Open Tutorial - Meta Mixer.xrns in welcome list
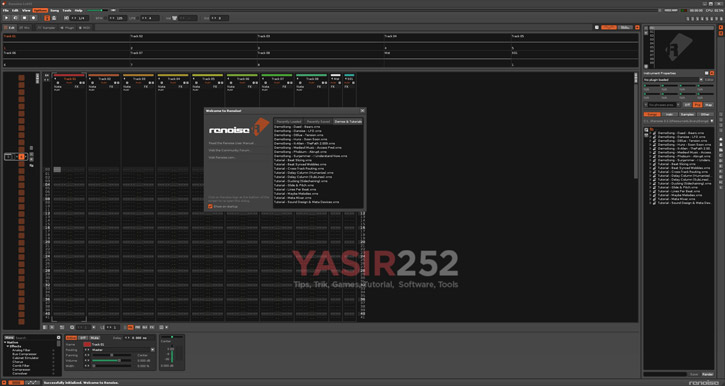 [293, 198]
